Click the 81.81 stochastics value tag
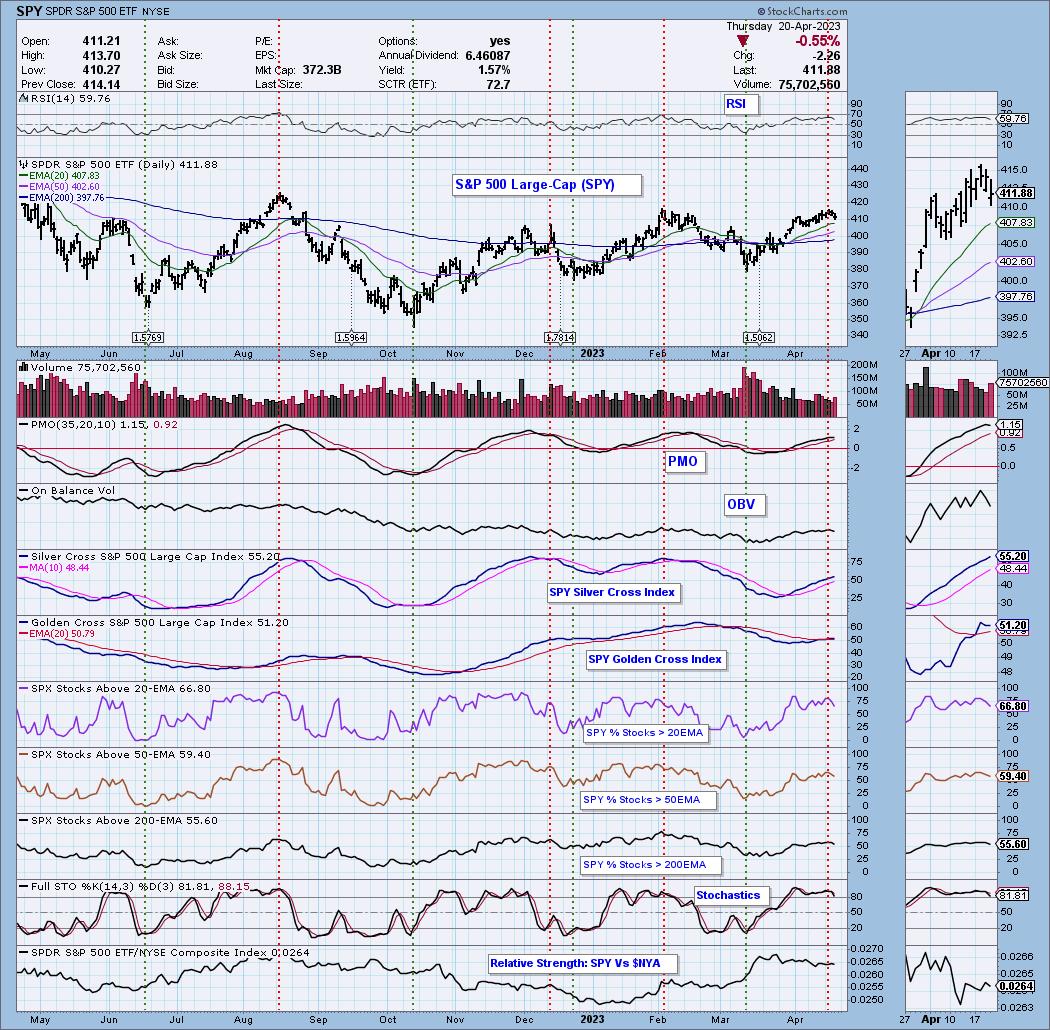Screen dimensions: 1050x1030 pyautogui.click(x=1013, y=895)
